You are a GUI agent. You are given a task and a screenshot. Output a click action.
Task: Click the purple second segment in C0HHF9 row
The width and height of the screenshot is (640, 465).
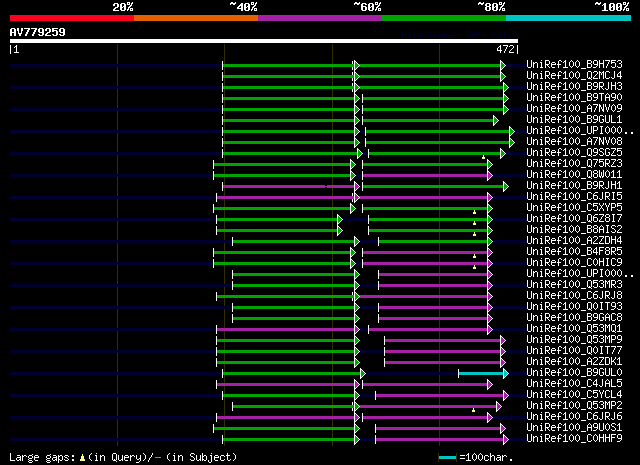[442, 440]
